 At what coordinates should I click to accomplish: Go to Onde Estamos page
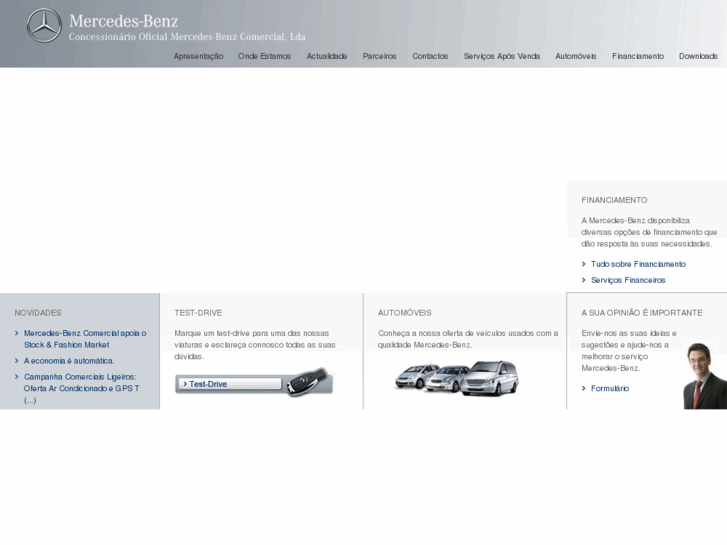264,56
